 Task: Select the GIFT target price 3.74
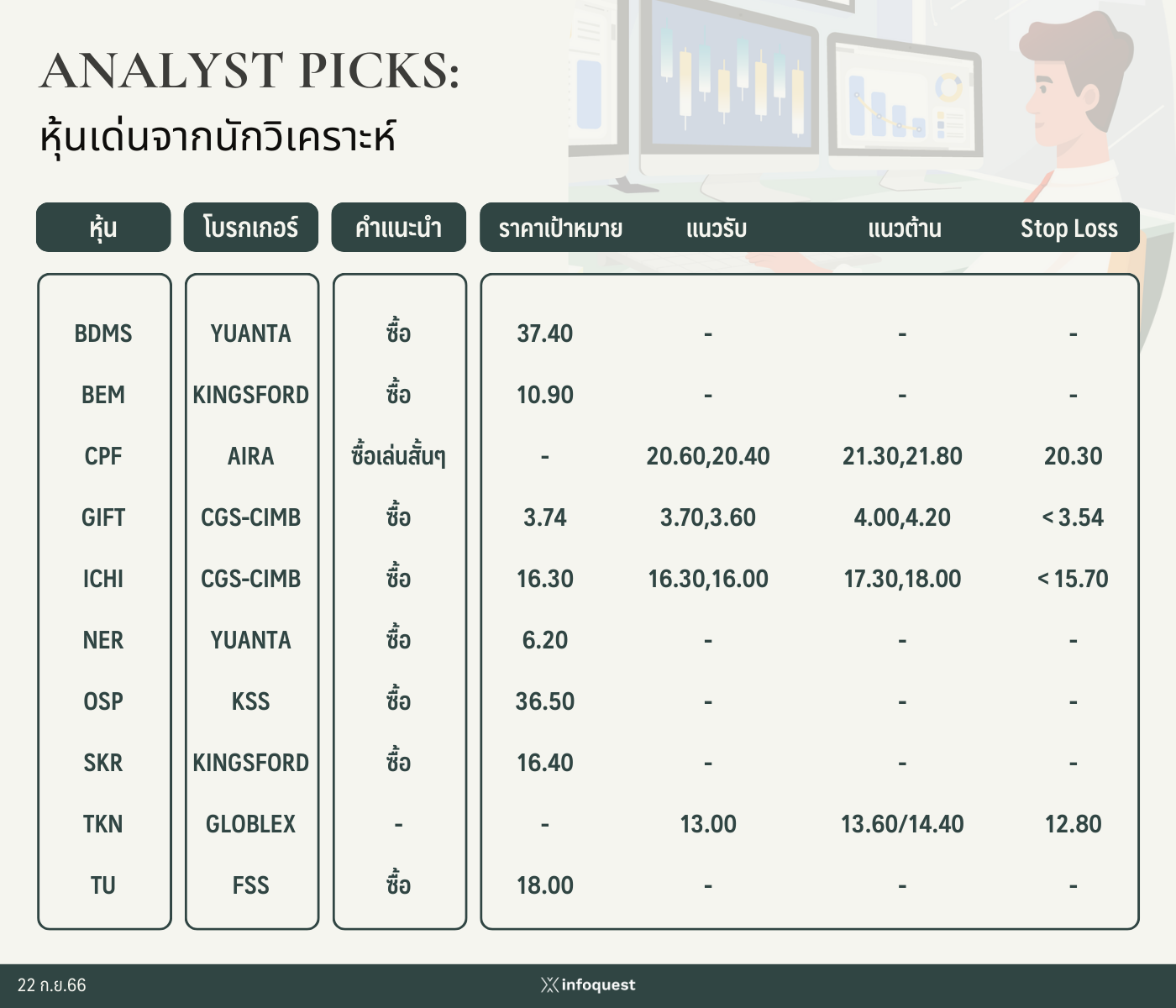pos(545,517)
